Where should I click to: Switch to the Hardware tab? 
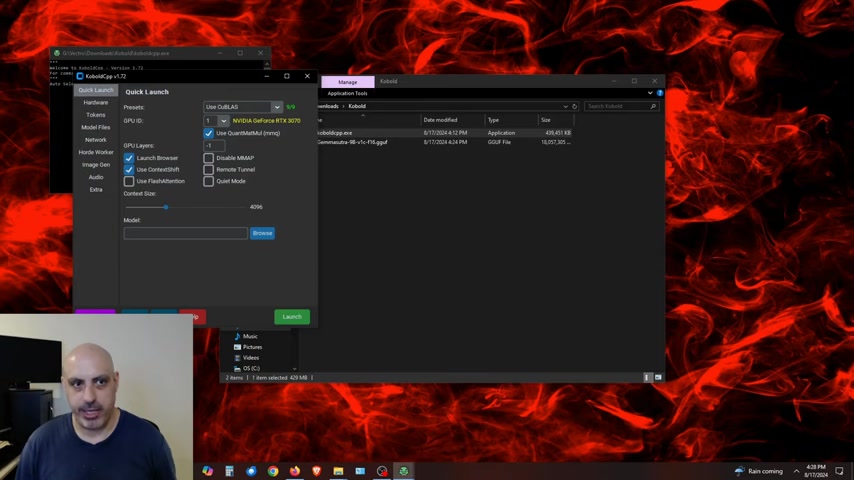[96, 102]
